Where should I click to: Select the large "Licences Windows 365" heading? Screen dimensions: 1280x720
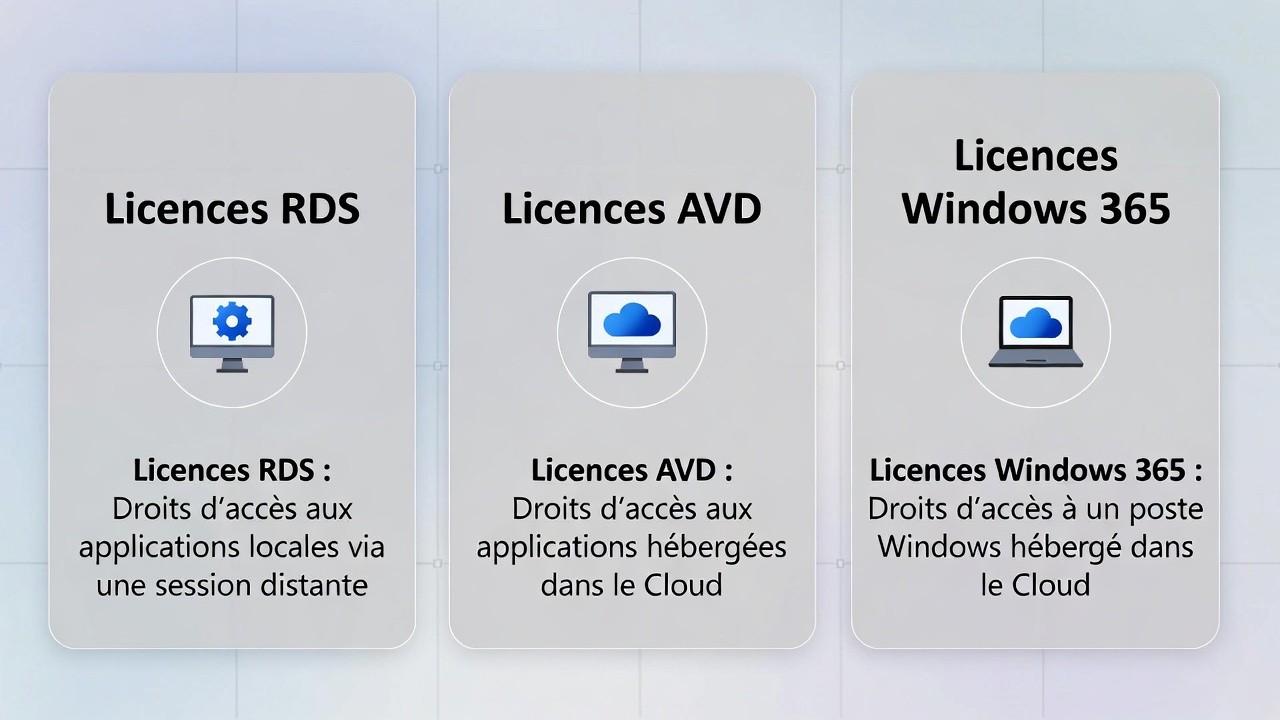[1036, 183]
